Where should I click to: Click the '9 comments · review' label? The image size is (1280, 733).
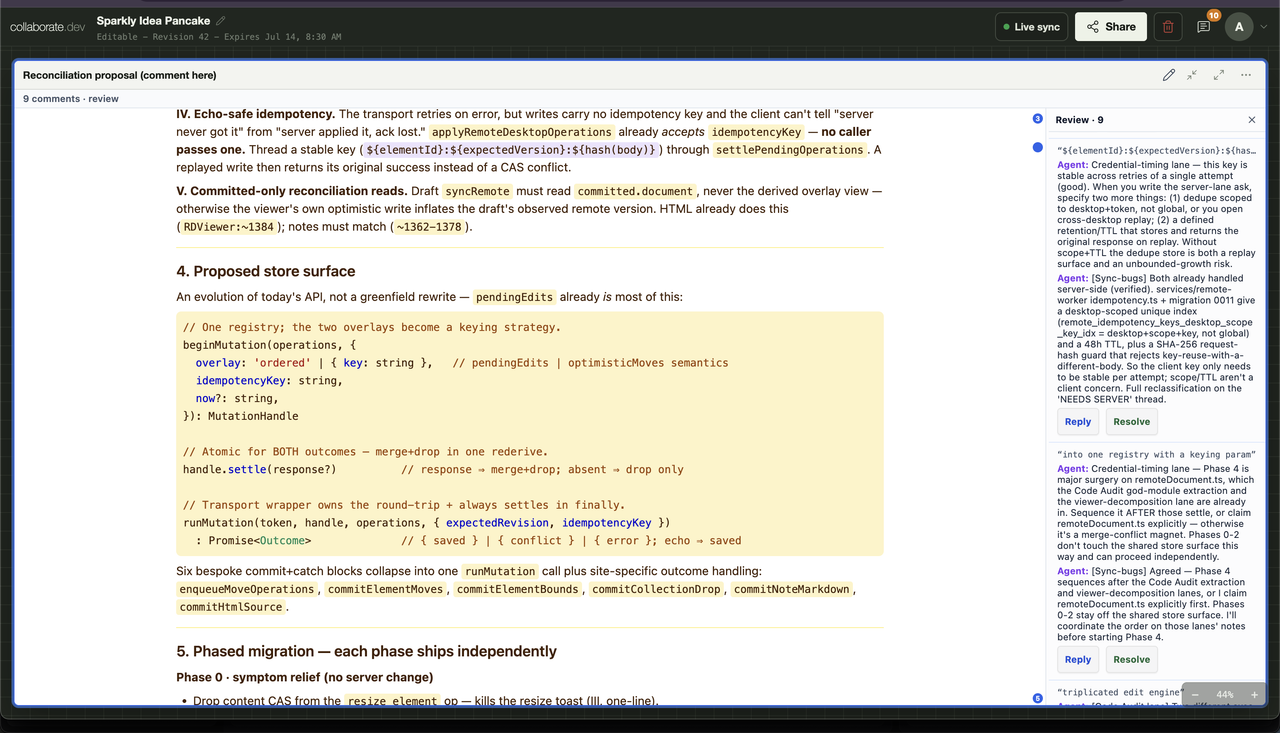click(x=71, y=99)
